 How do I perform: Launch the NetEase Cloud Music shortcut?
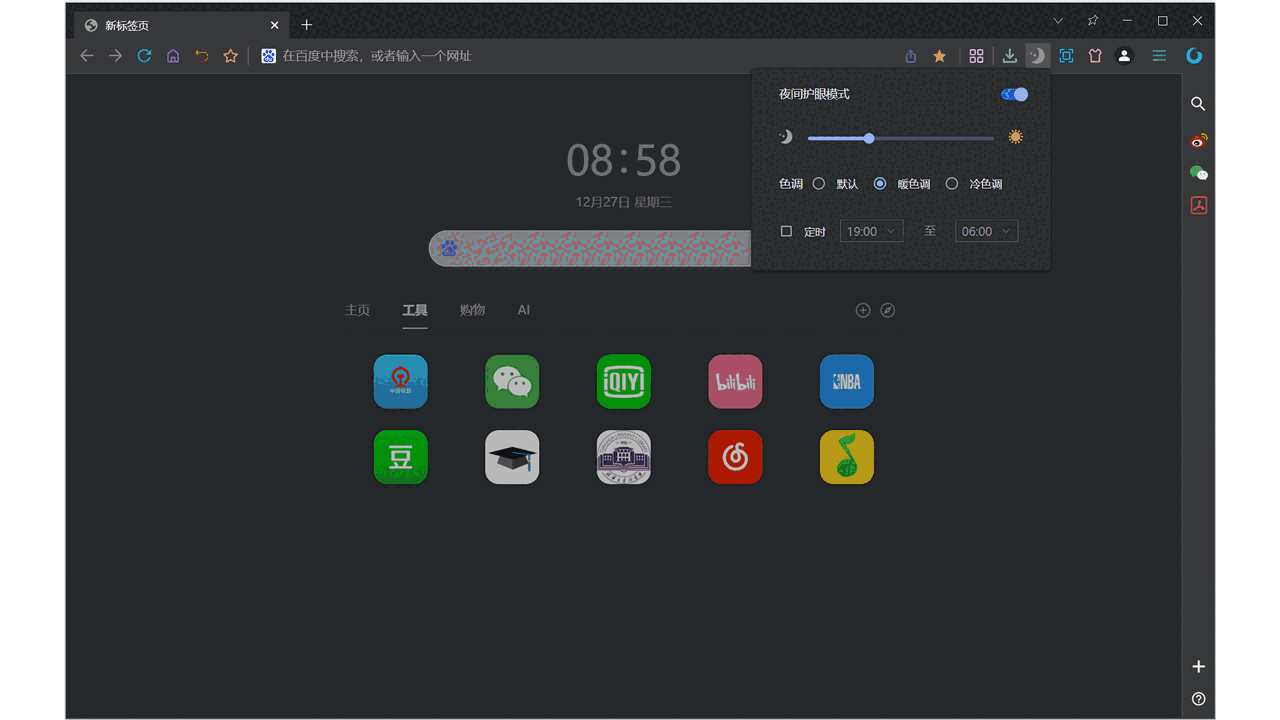pyautogui.click(x=735, y=456)
